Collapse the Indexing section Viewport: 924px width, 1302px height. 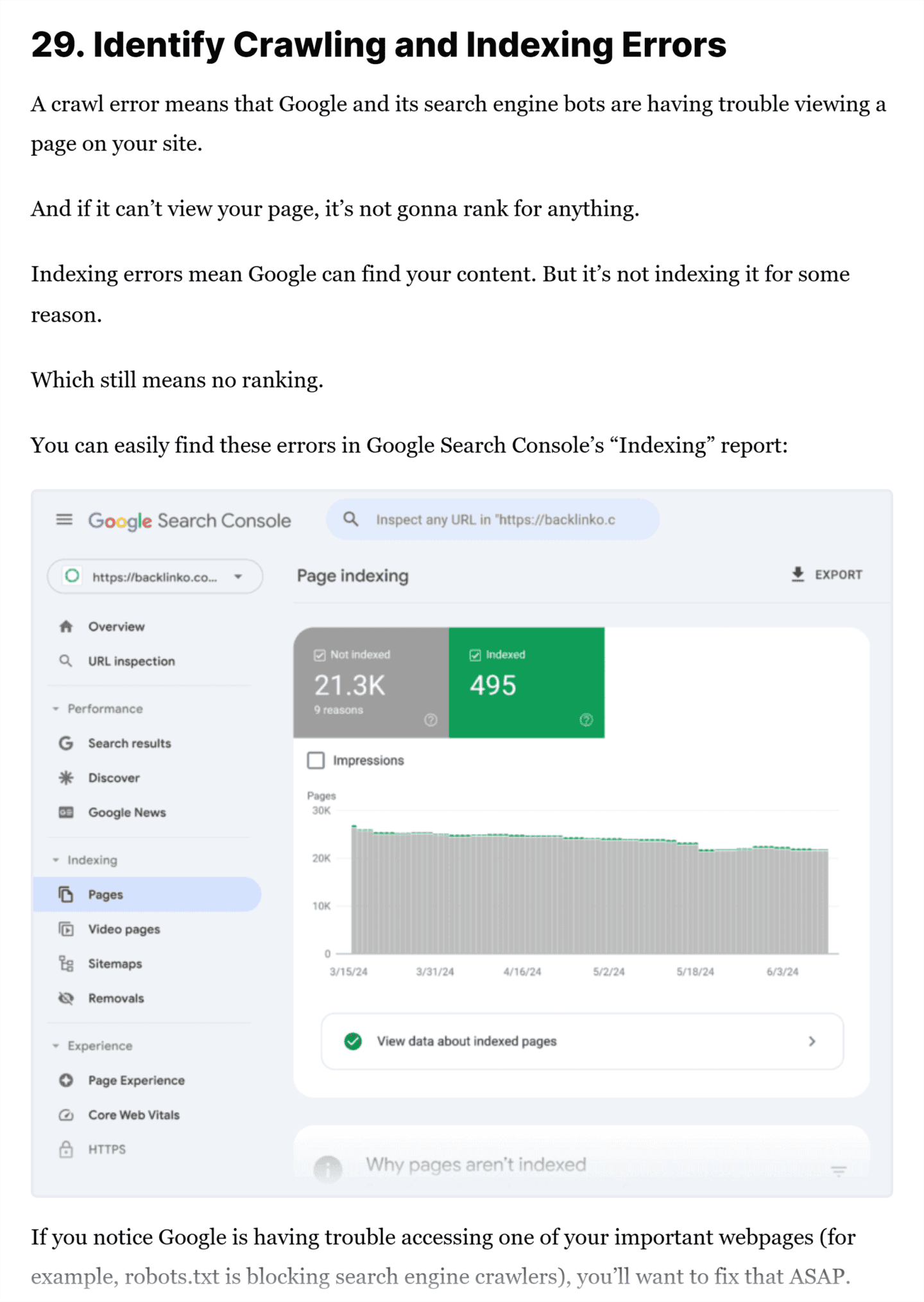(56, 860)
